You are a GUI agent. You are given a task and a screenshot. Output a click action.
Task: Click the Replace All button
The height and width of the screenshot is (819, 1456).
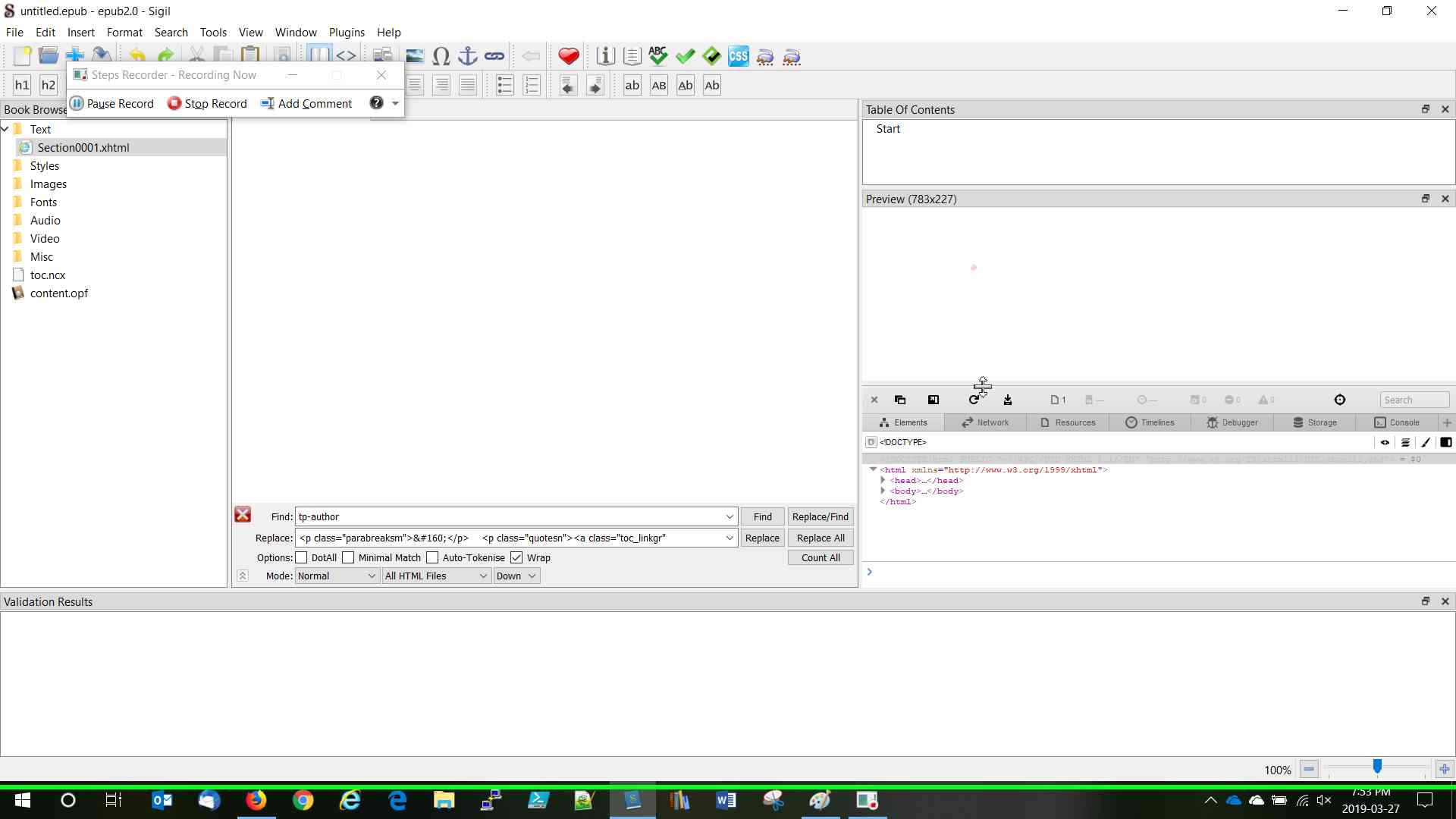(x=821, y=538)
